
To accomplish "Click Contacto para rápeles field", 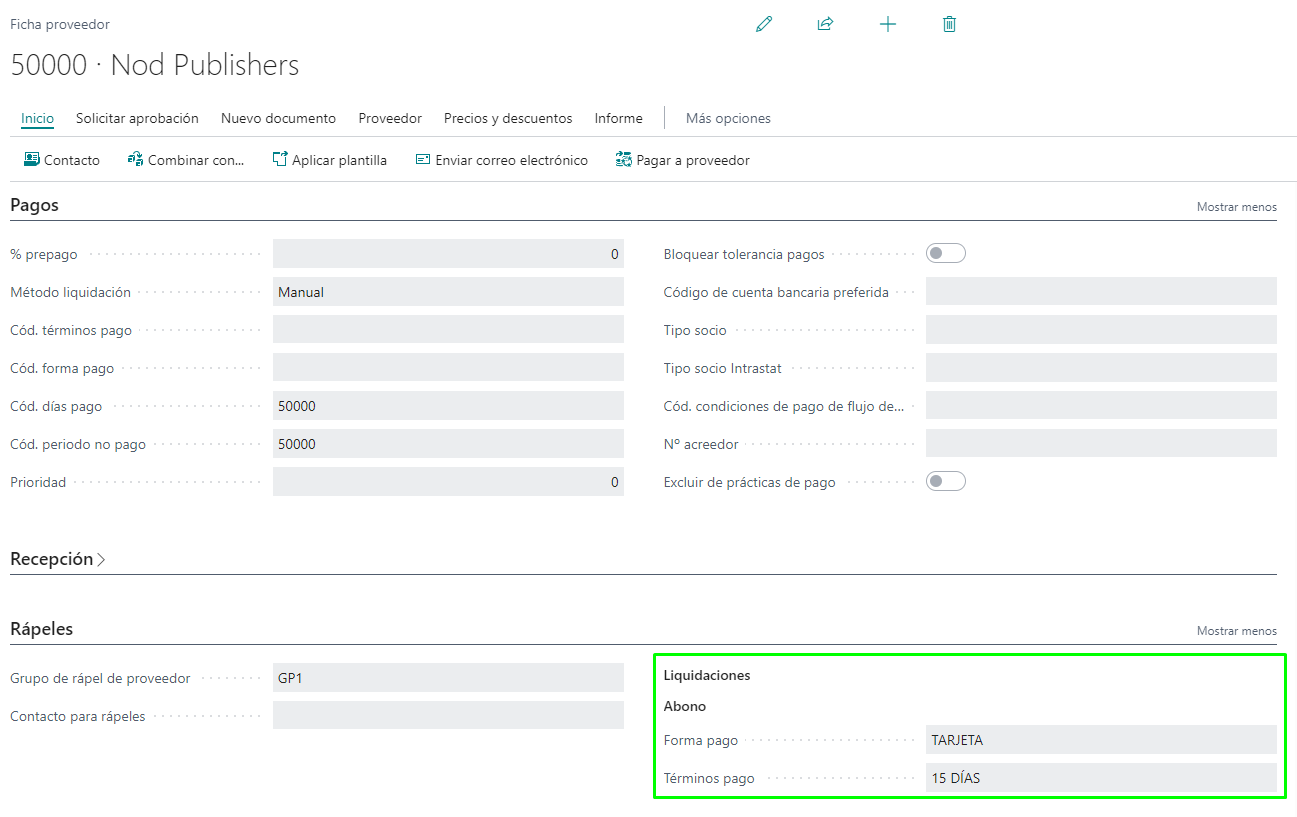I will (x=448, y=716).
